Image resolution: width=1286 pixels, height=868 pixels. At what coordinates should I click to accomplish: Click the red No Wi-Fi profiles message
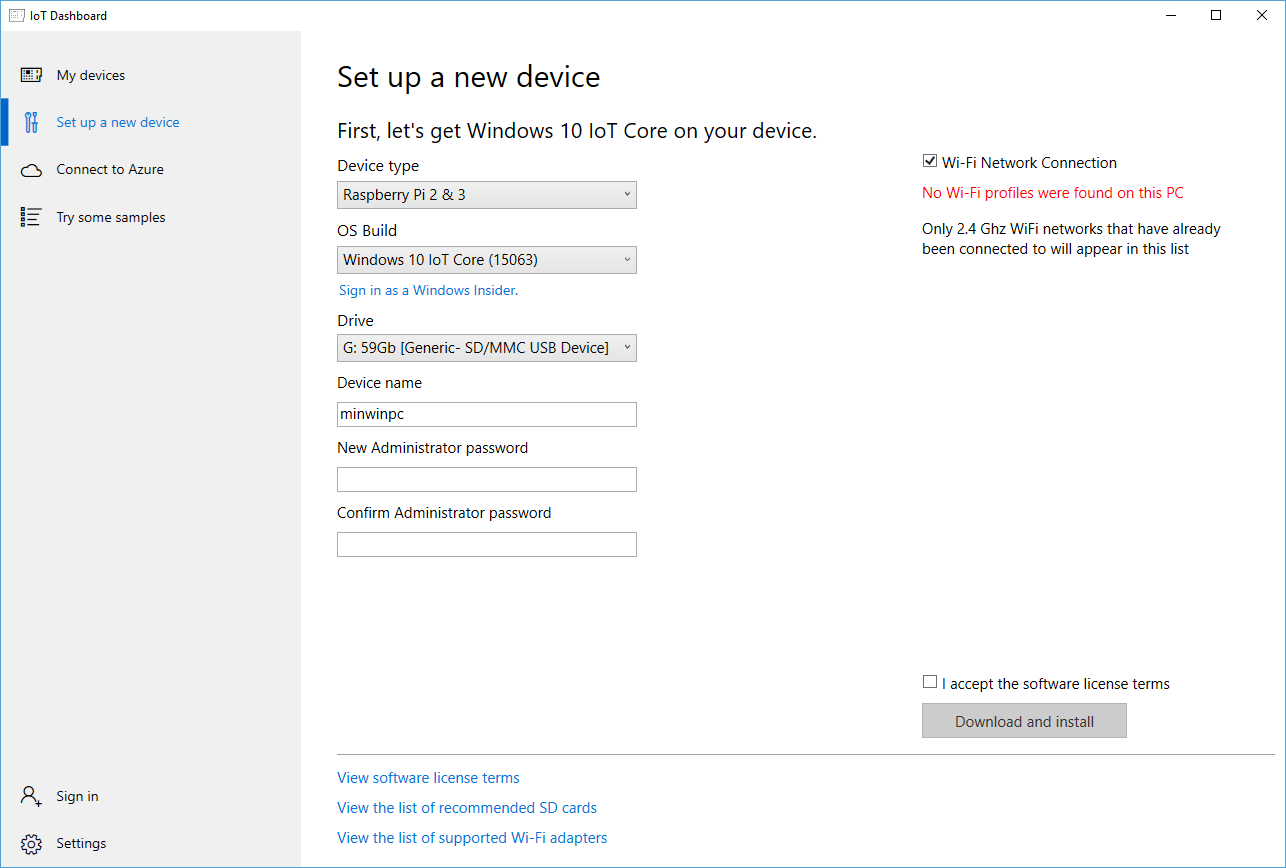pos(1052,193)
